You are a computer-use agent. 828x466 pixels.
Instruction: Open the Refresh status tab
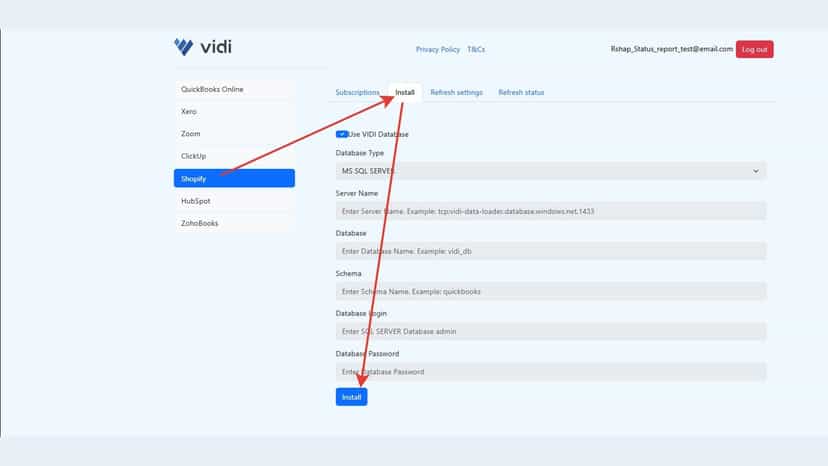pyautogui.click(x=521, y=92)
